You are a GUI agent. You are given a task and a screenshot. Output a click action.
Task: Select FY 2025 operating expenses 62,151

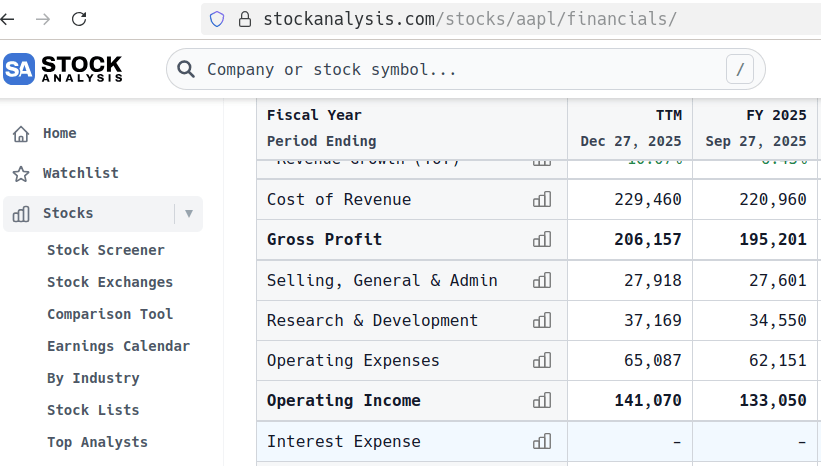(778, 361)
